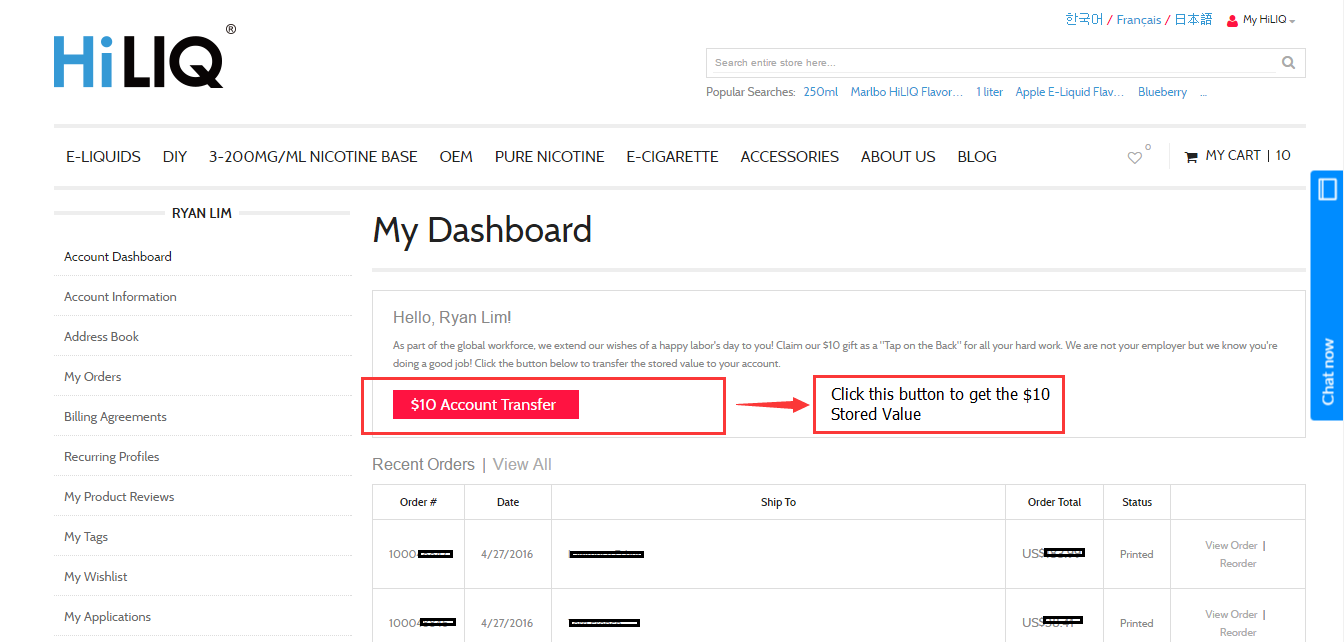Switch language to Japanese
The image size is (1344, 642).
pyautogui.click(x=1193, y=19)
